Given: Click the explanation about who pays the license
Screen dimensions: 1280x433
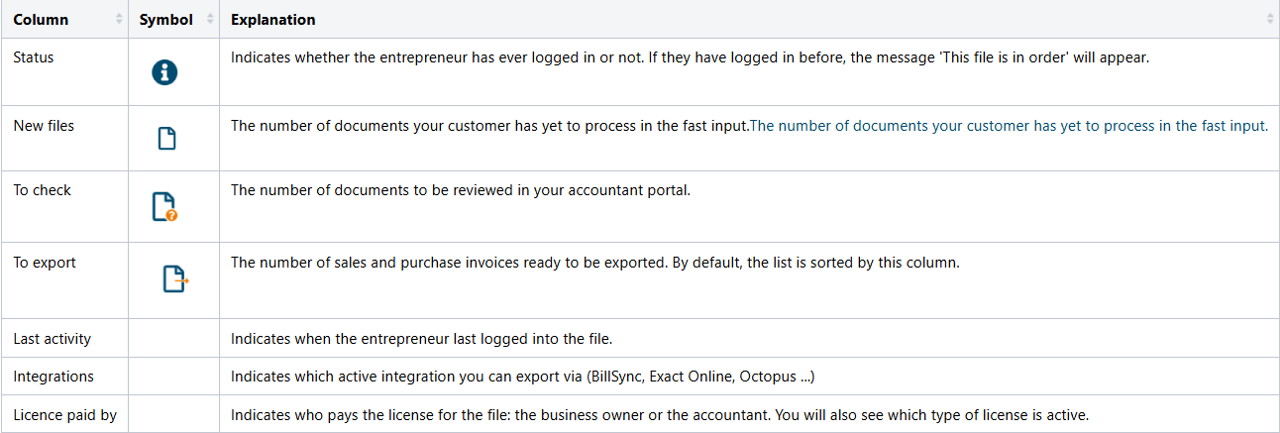Looking at the screenshot, I should click(x=659, y=415).
